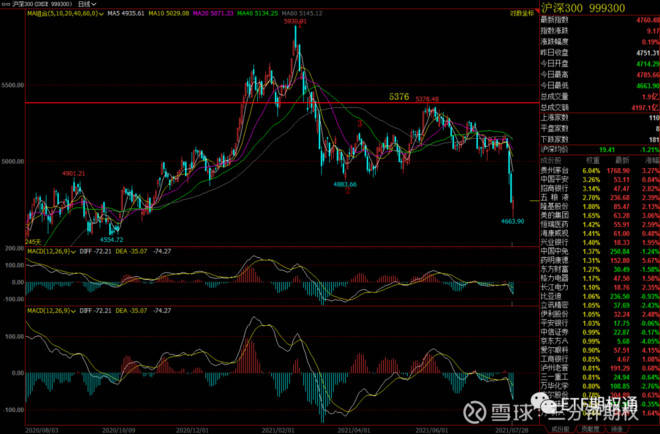Open the 日线 period dropdown

coord(88,5)
